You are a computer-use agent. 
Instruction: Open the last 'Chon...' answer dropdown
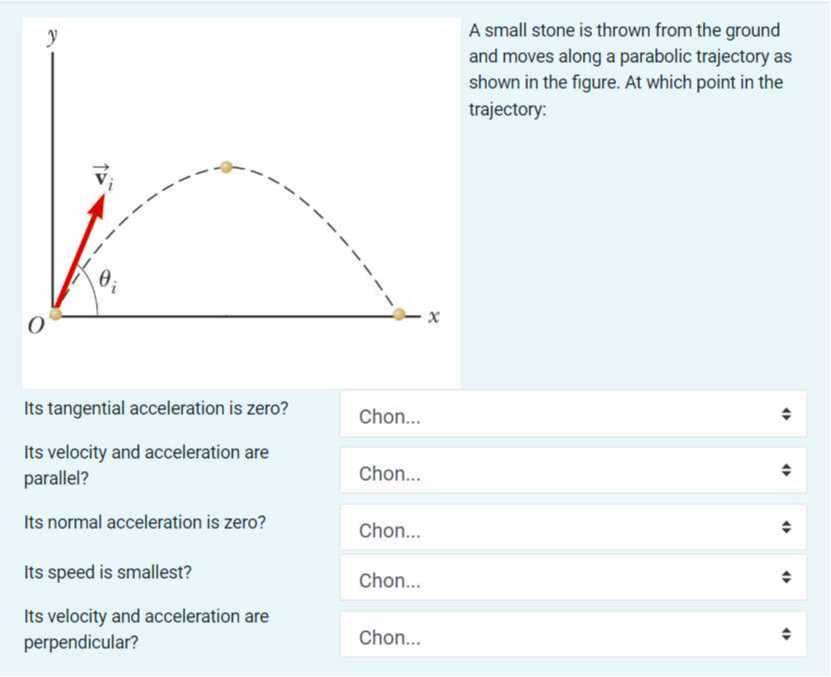tap(573, 636)
